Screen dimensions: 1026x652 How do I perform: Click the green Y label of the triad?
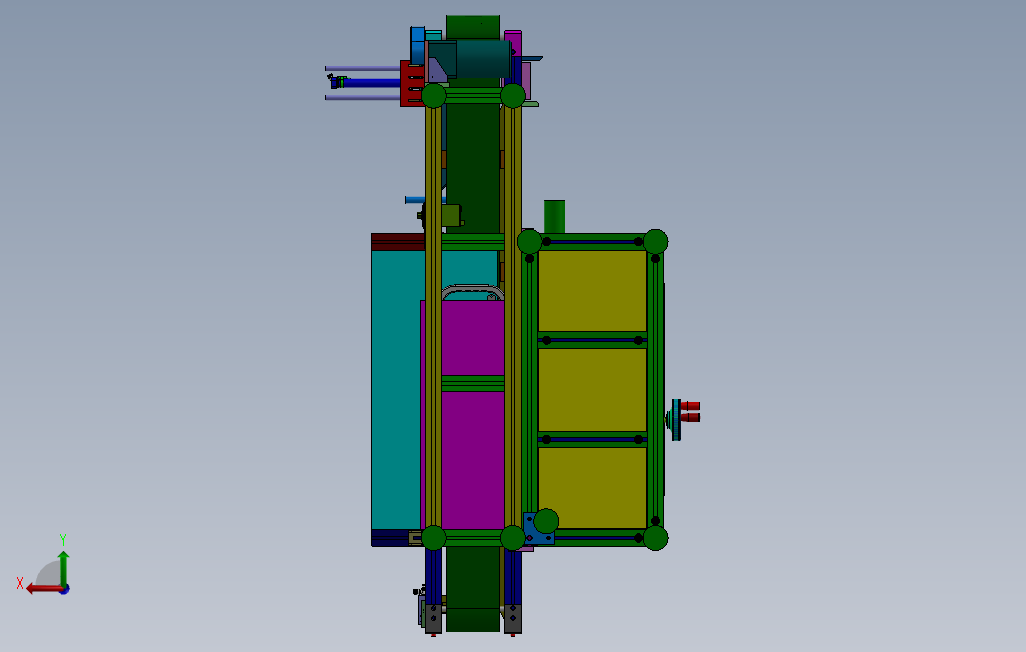[63, 539]
